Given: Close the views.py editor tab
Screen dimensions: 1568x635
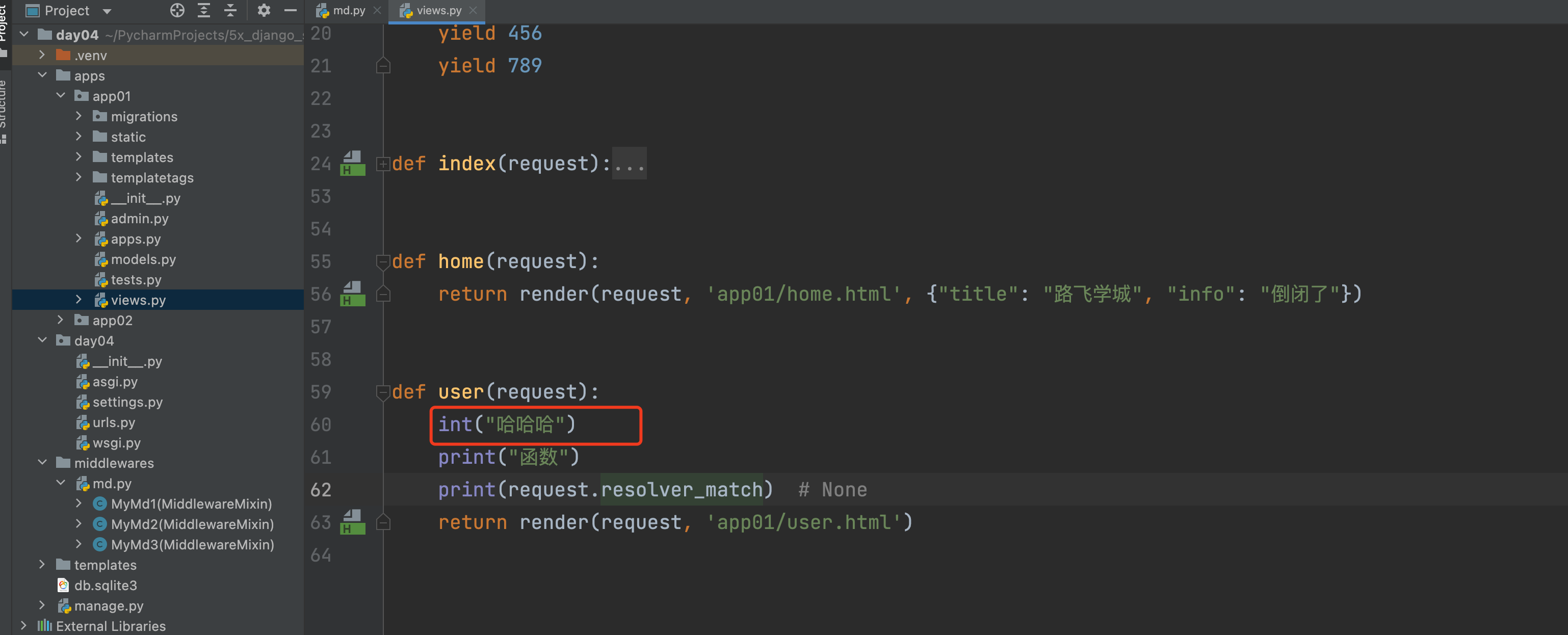Looking at the screenshot, I should [x=473, y=10].
